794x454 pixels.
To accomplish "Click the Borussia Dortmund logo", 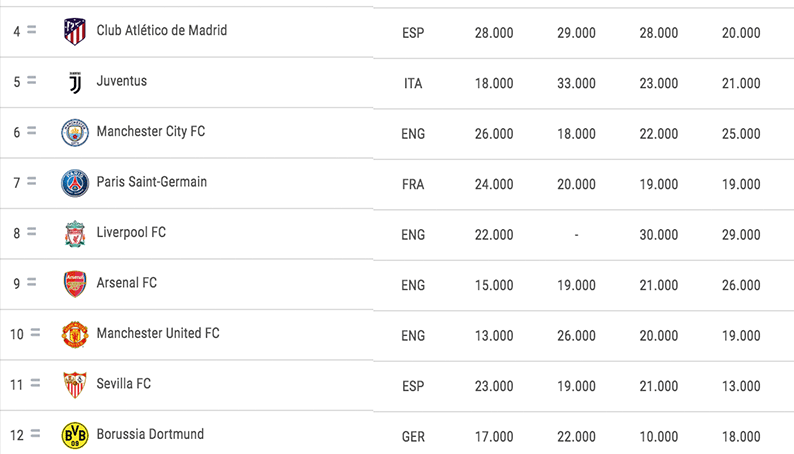I will 75,435.
